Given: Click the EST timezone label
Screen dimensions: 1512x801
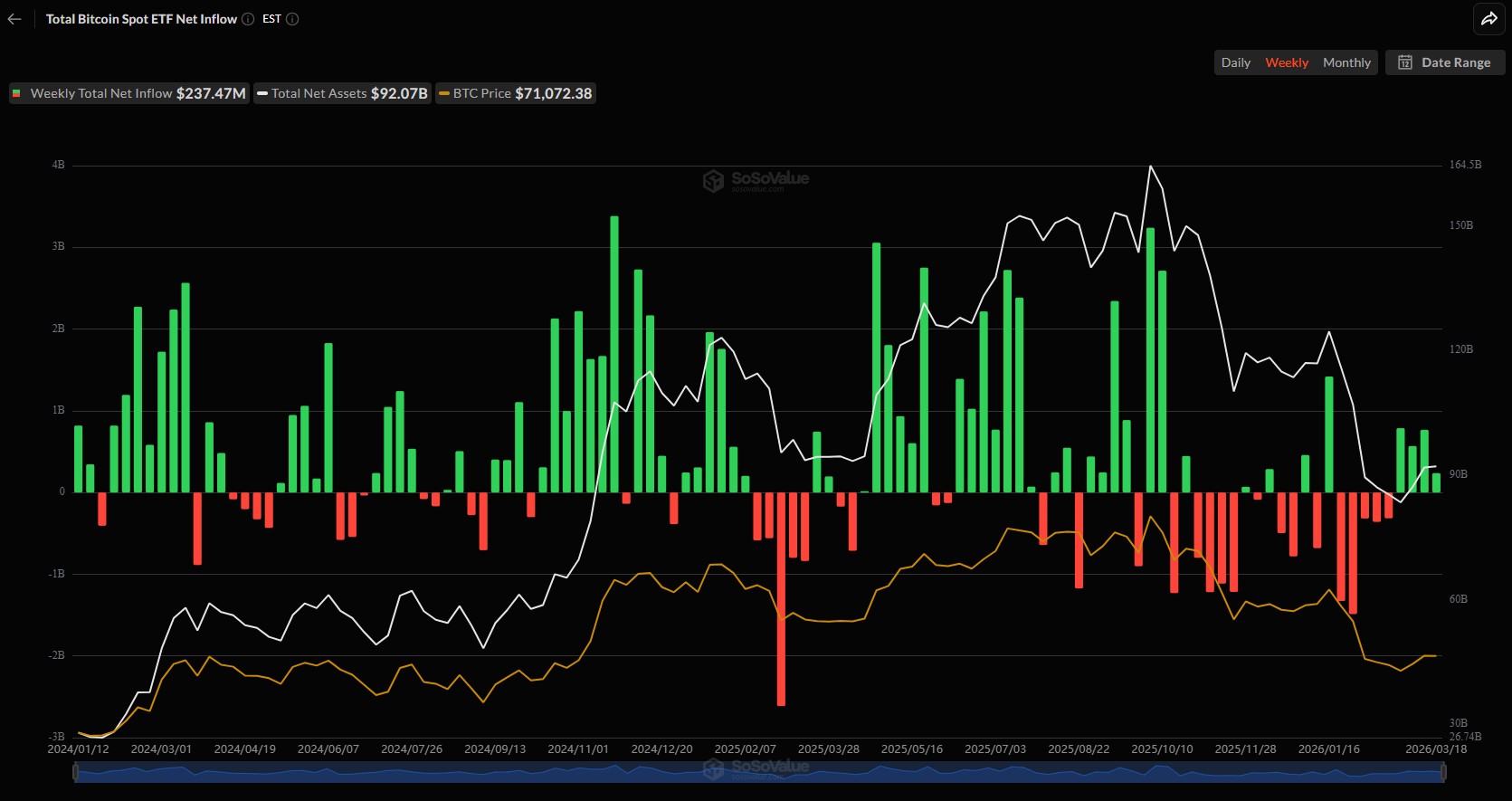Looking at the screenshot, I should pos(271,19).
